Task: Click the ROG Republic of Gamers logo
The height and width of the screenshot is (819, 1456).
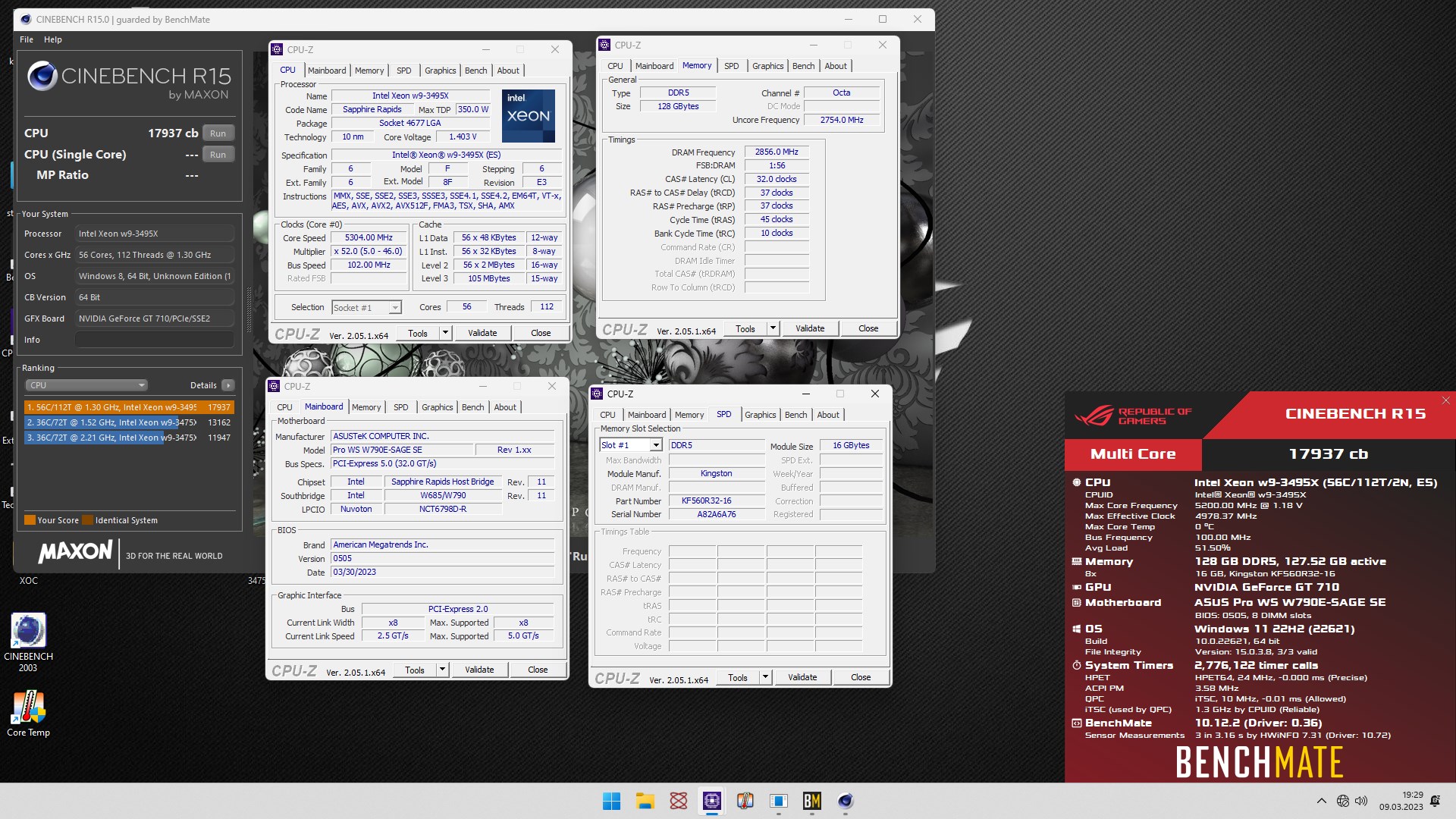Action: pyautogui.click(x=1133, y=416)
